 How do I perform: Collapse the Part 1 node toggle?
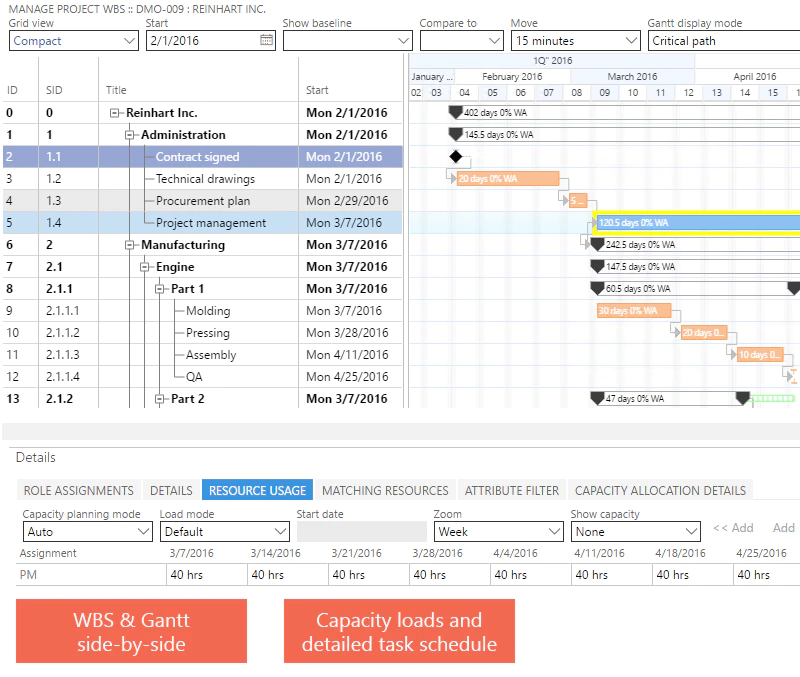[159, 289]
